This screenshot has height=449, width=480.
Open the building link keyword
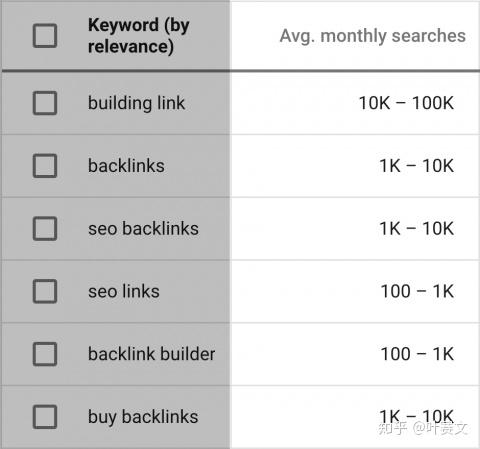(x=136, y=103)
